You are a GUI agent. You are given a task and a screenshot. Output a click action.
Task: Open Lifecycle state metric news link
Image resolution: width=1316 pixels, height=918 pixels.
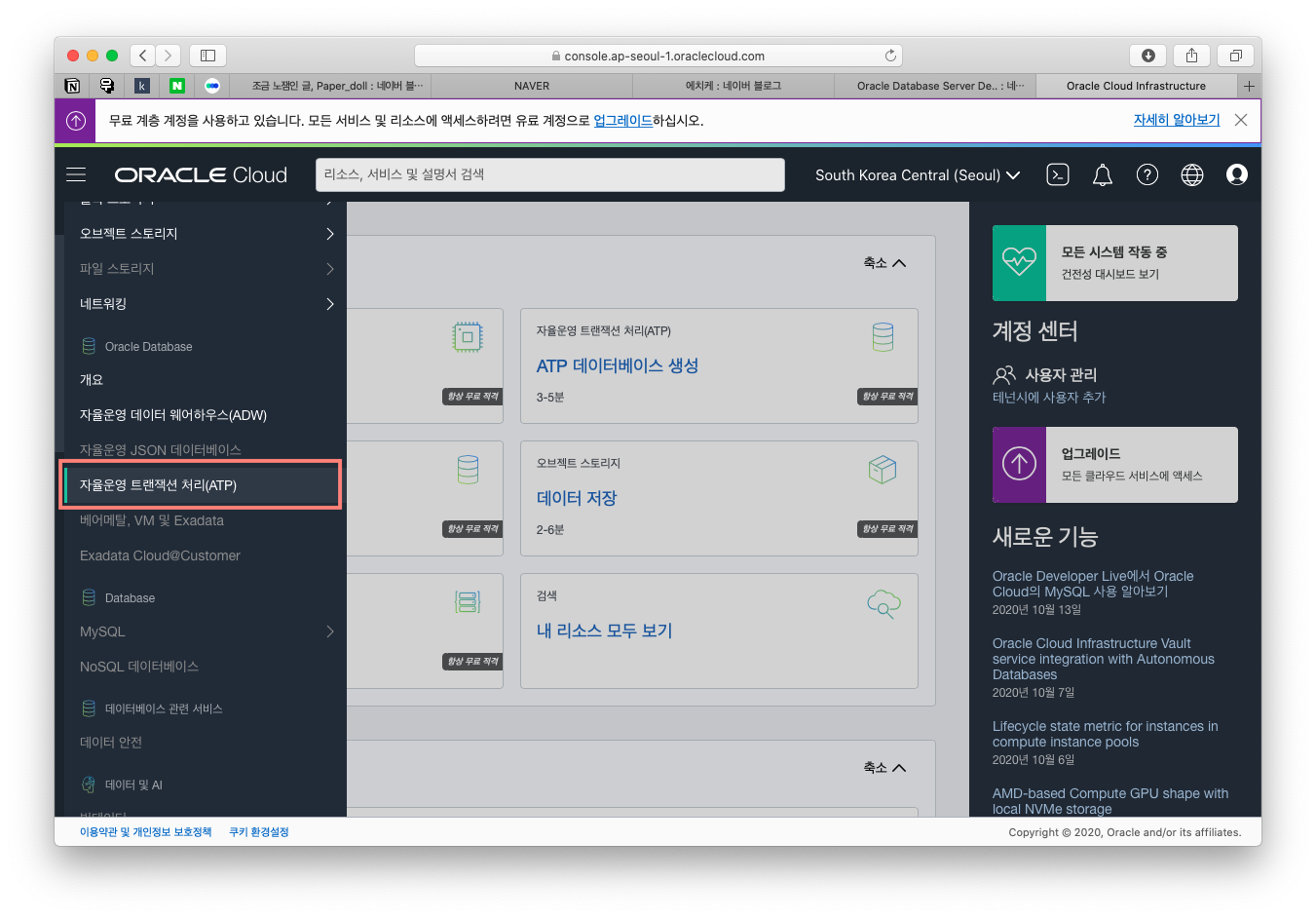(x=1105, y=734)
